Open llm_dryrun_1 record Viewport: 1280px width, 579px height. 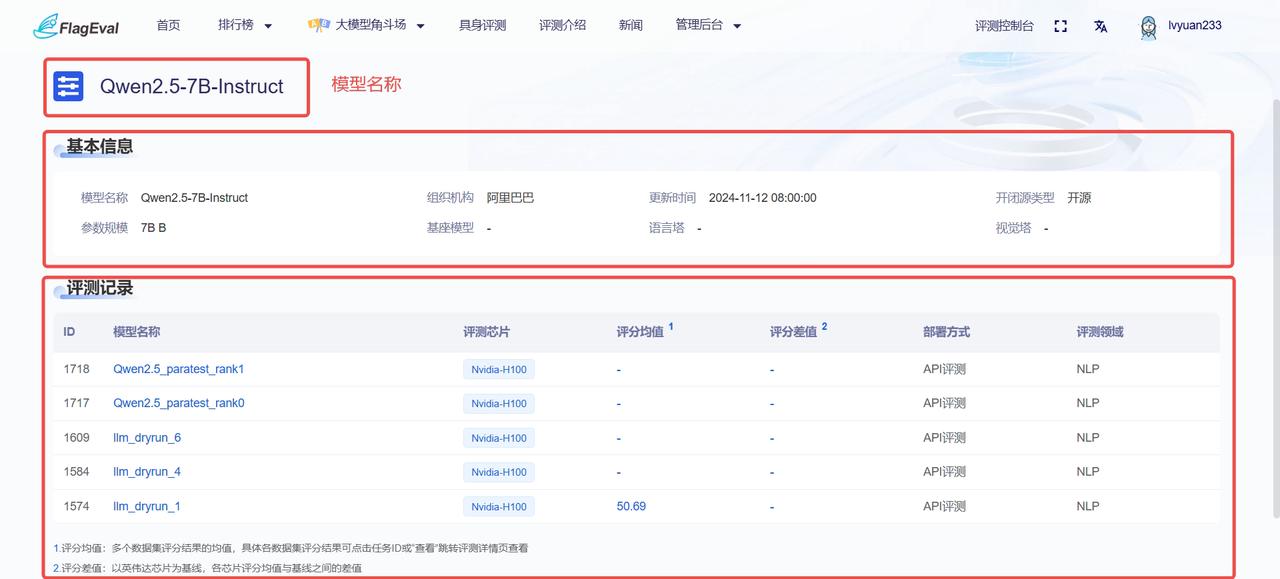147,506
